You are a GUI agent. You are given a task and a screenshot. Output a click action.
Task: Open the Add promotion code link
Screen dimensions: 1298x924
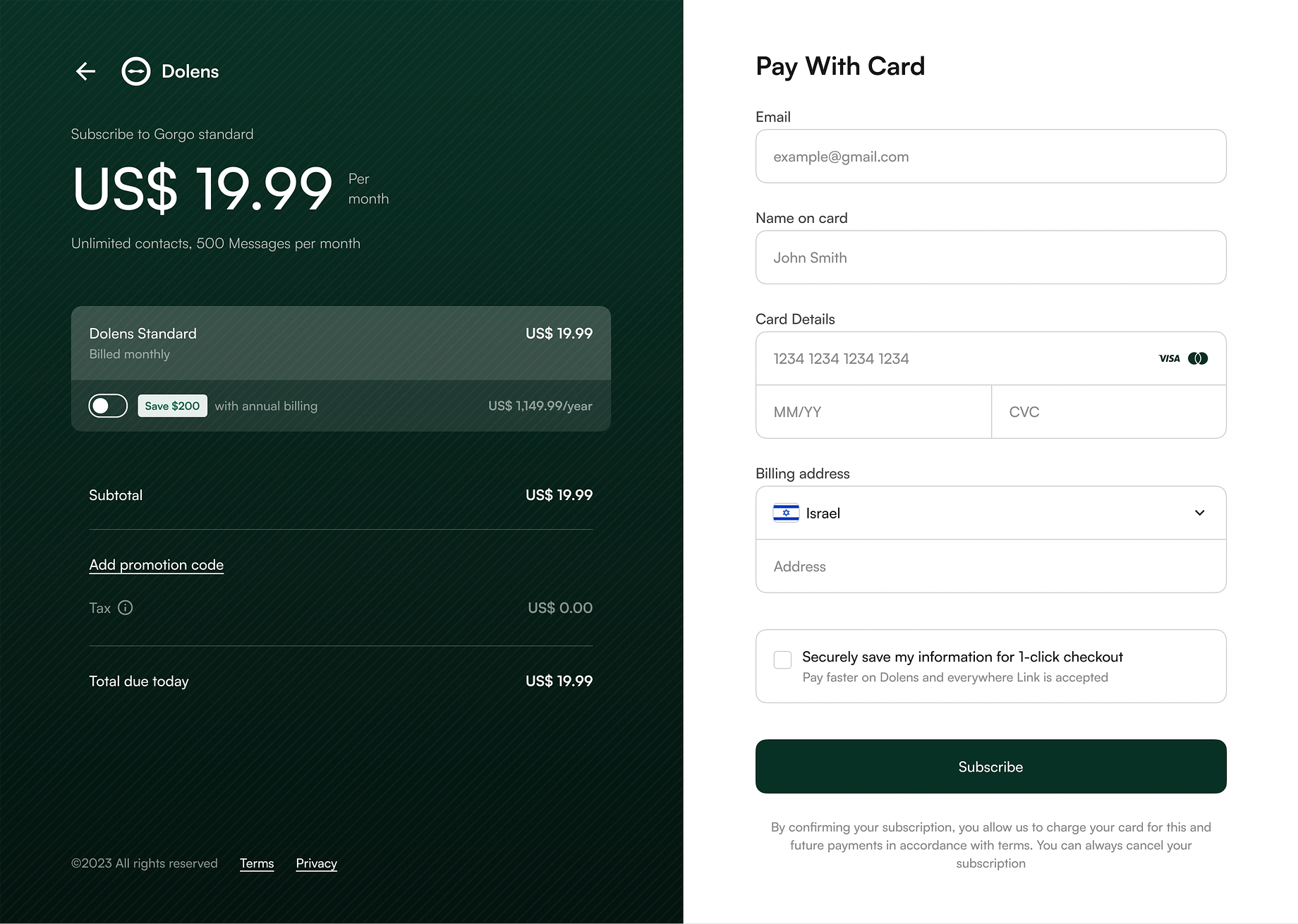156,565
